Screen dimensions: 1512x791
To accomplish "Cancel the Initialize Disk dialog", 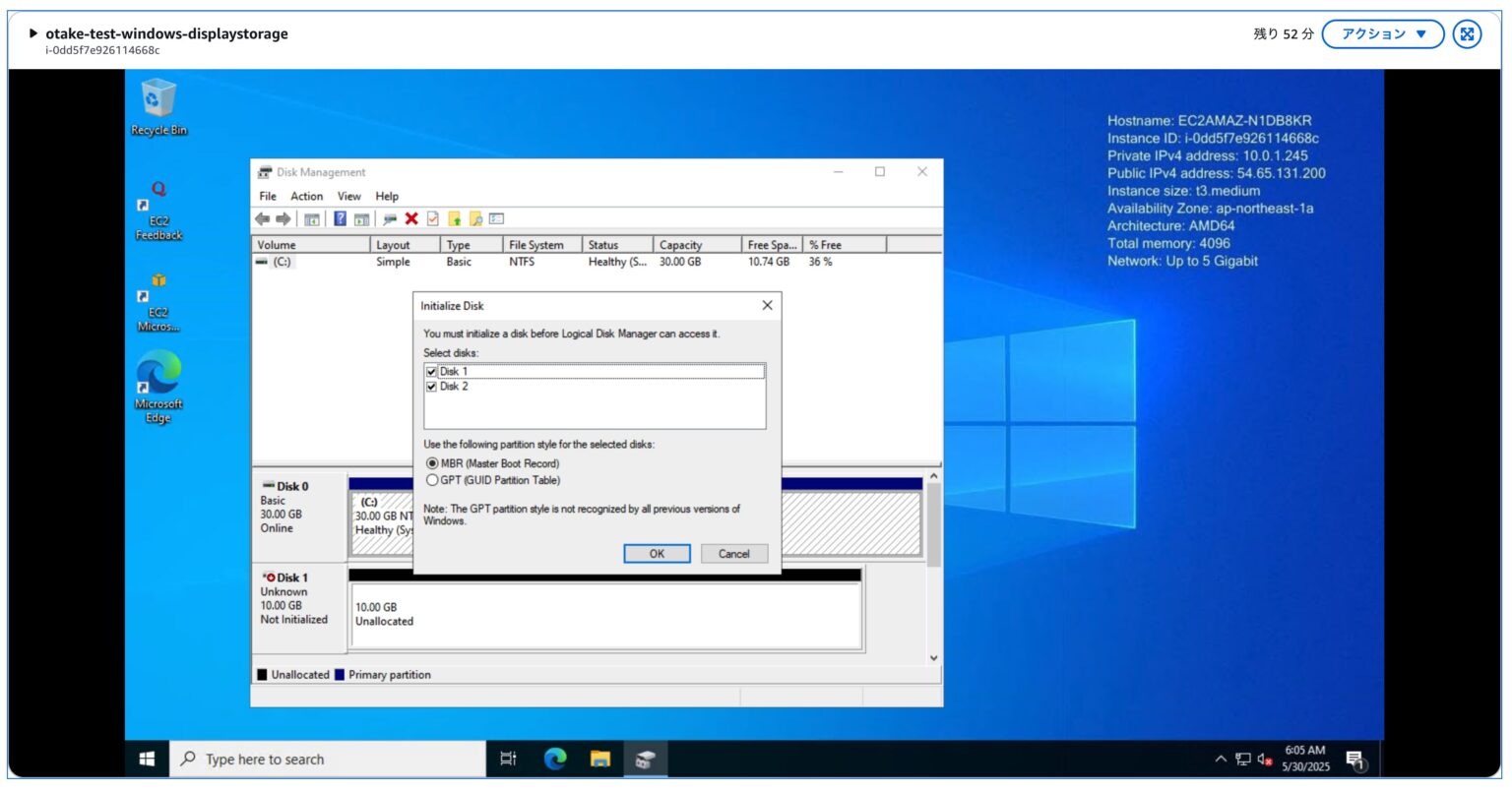I will [733, 553].
